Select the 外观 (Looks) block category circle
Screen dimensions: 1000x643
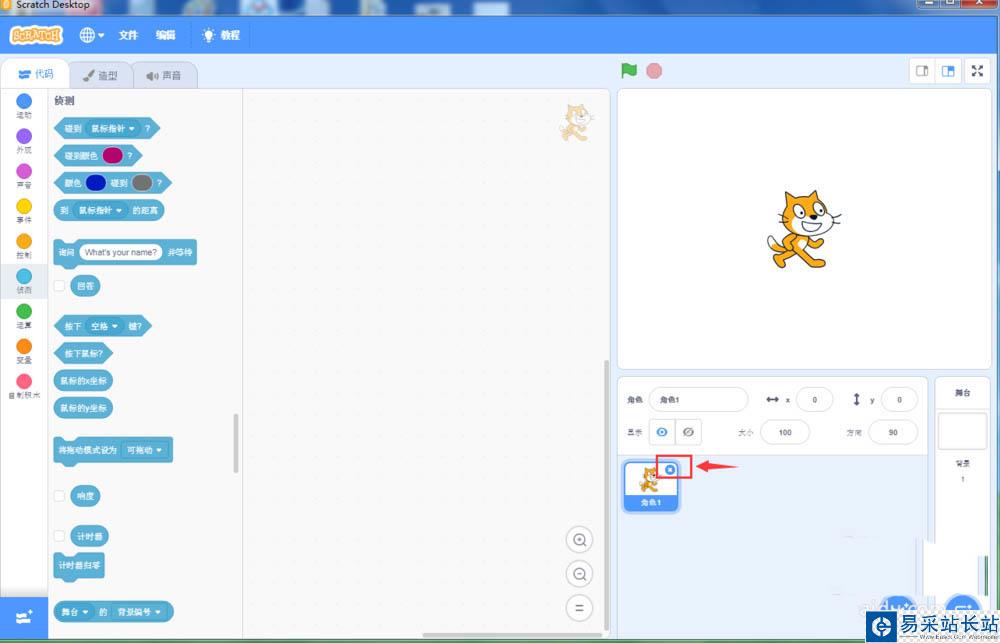(24, 136)
